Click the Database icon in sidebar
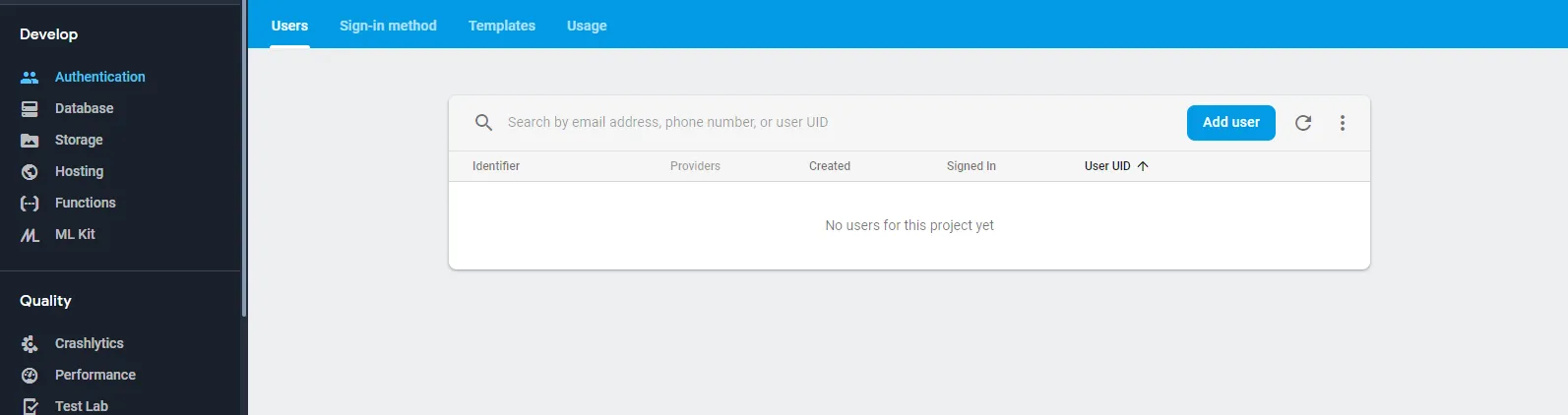1568x415 pixels. (30, 108)
